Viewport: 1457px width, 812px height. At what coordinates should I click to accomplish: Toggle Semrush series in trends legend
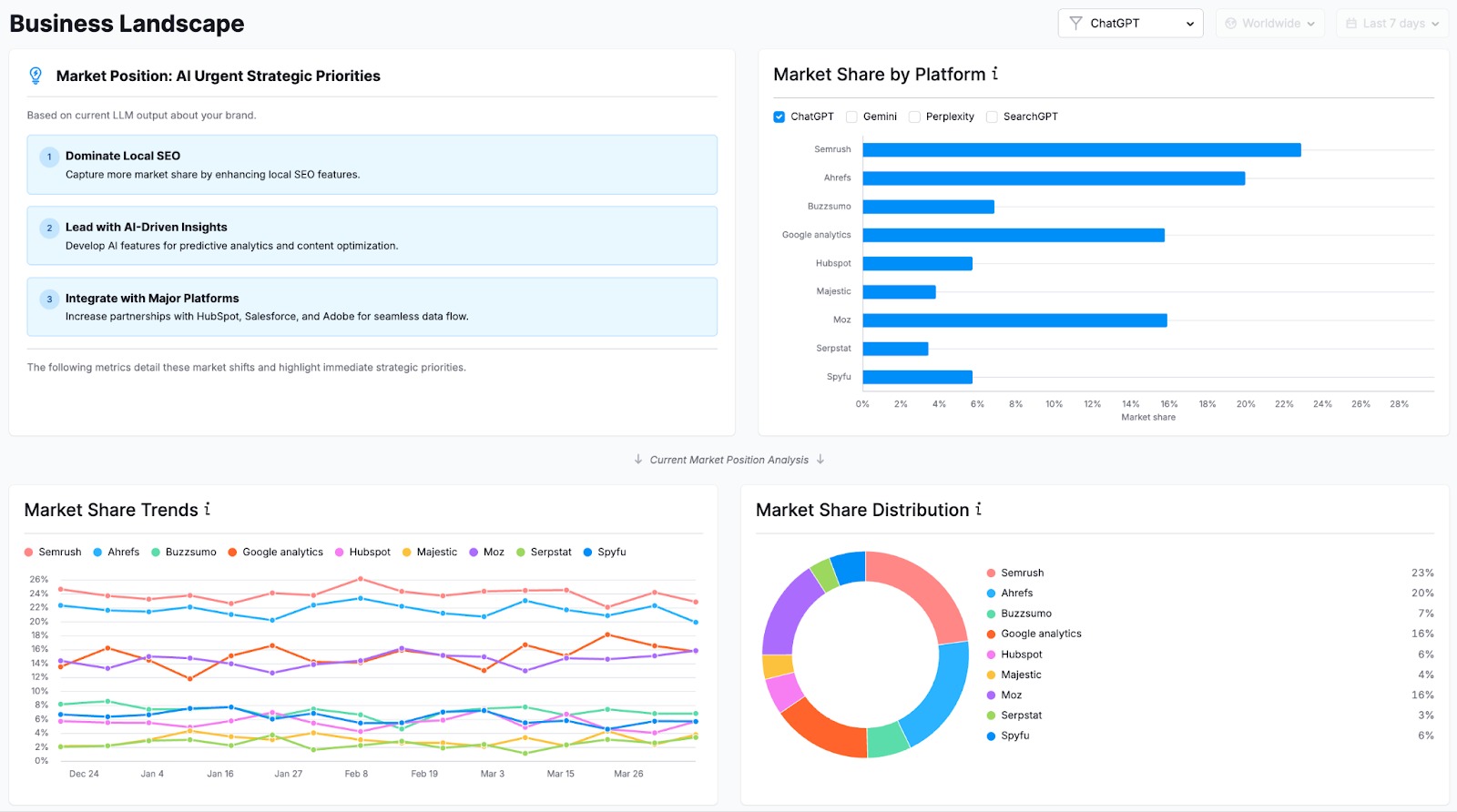pos(53,552)
